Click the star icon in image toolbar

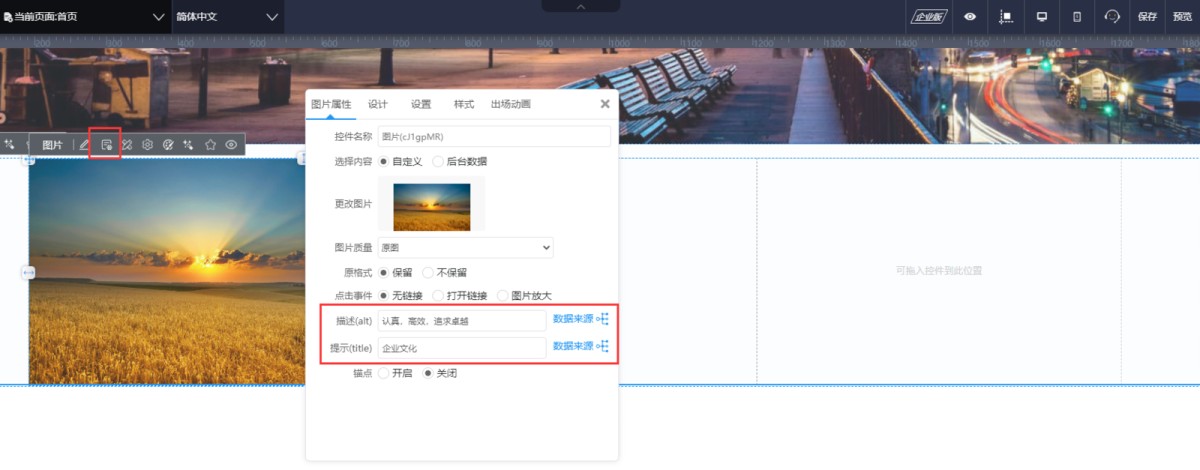pos(210,145)
